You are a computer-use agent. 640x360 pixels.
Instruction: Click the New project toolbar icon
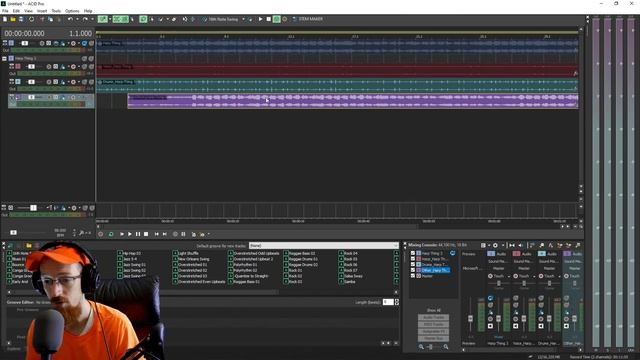pyautogui.click(x=5, y=19)
